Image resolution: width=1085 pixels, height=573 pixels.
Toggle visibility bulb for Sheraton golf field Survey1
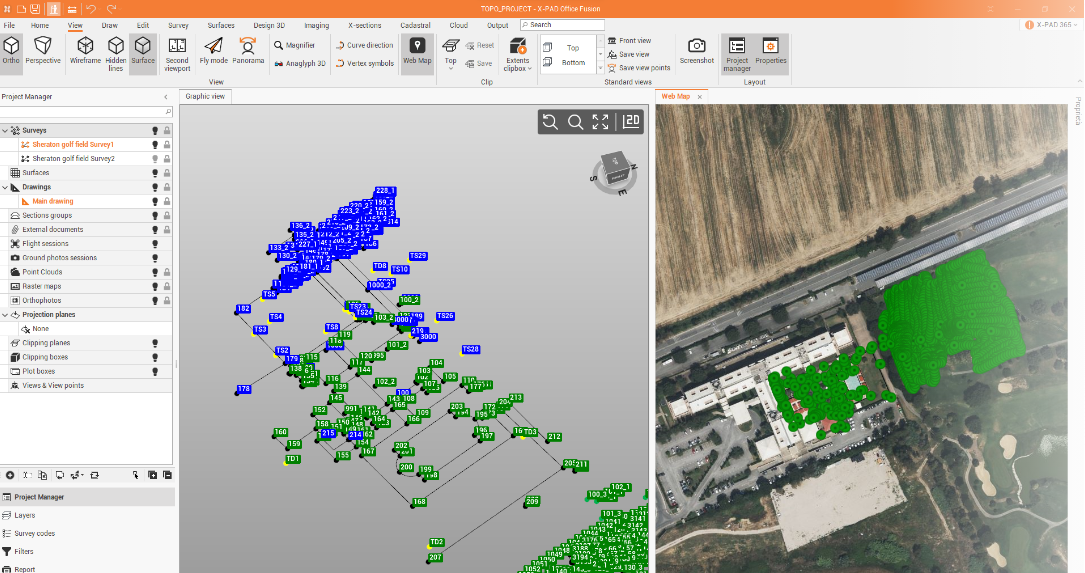tap(155, 145)
